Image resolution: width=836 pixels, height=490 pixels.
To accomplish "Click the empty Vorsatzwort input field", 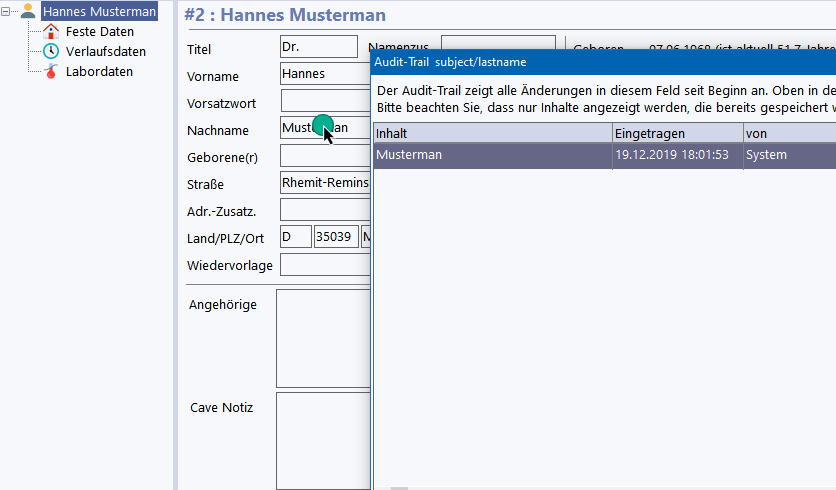I will coord(324,101).
